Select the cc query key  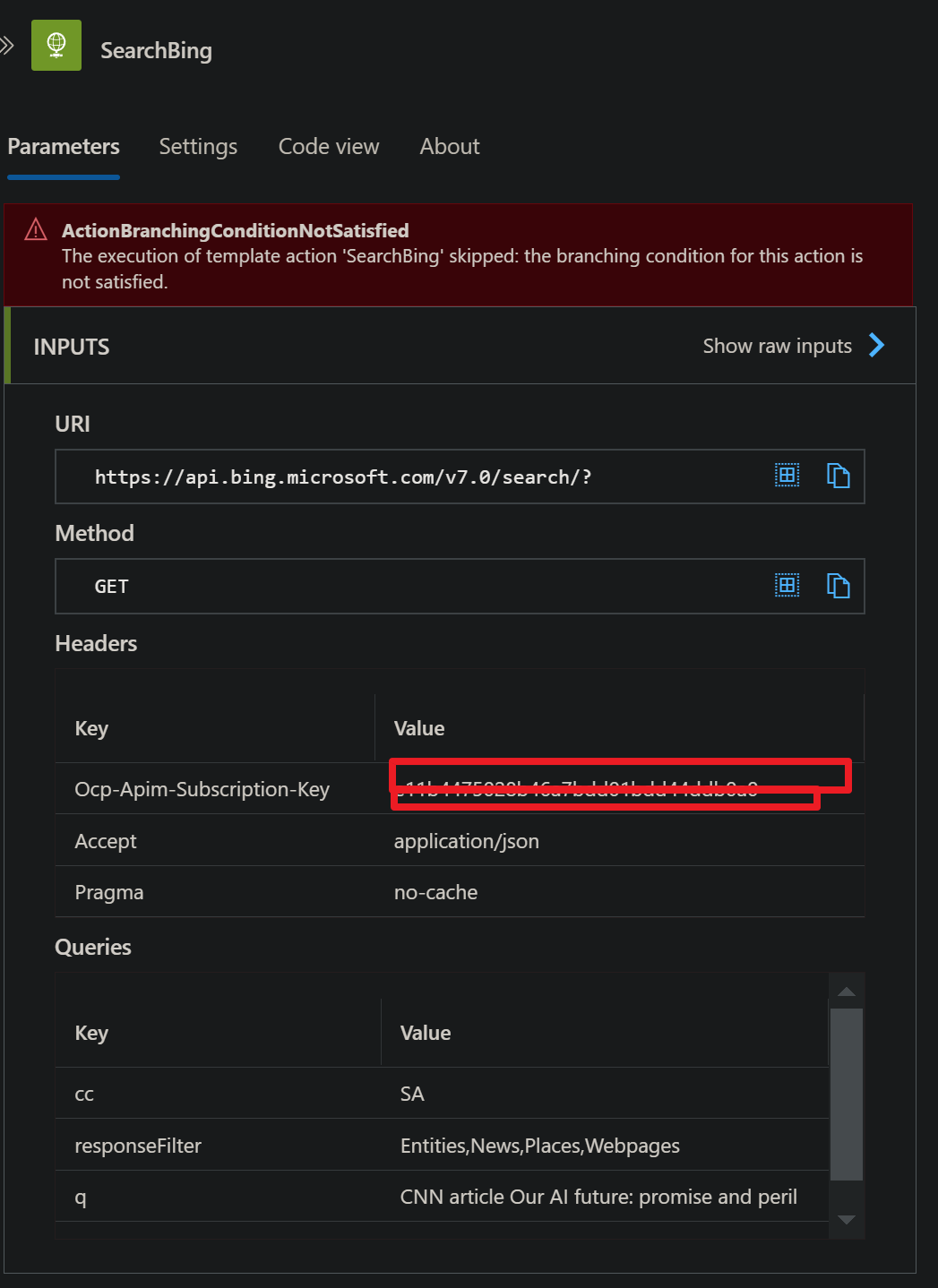(x=84, y=1095)
